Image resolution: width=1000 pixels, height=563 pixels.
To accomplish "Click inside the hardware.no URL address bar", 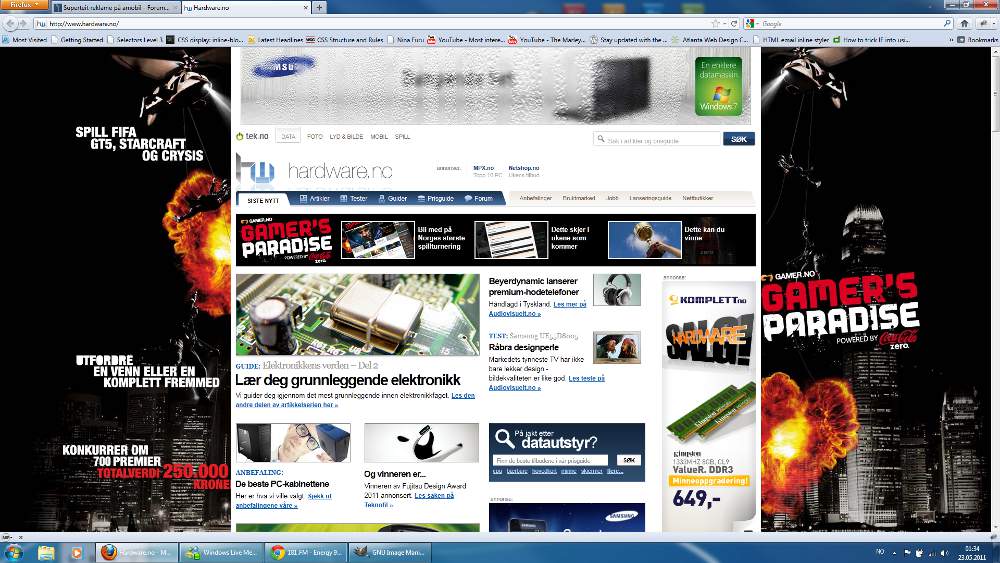I will pos(376,24).
